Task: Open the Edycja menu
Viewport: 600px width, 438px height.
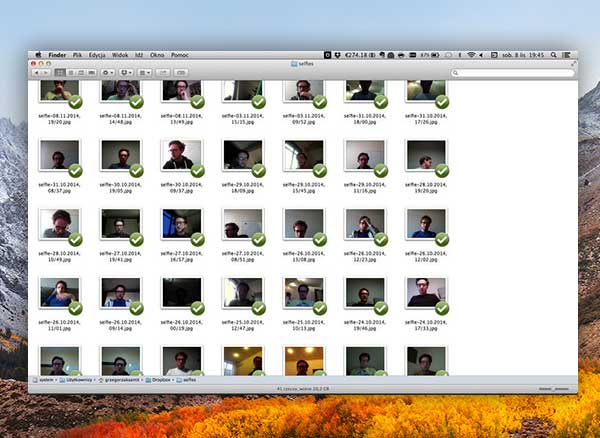Action: (x=97, y=55)
